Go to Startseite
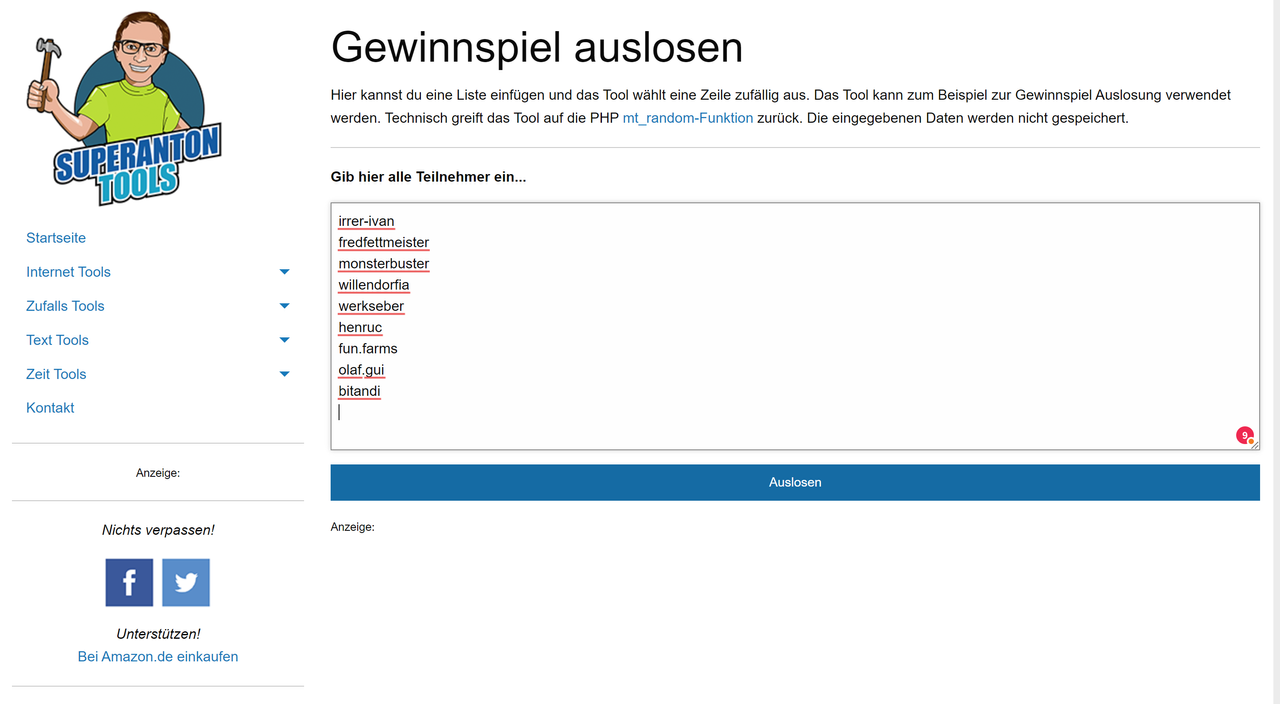 pos(56,238)
